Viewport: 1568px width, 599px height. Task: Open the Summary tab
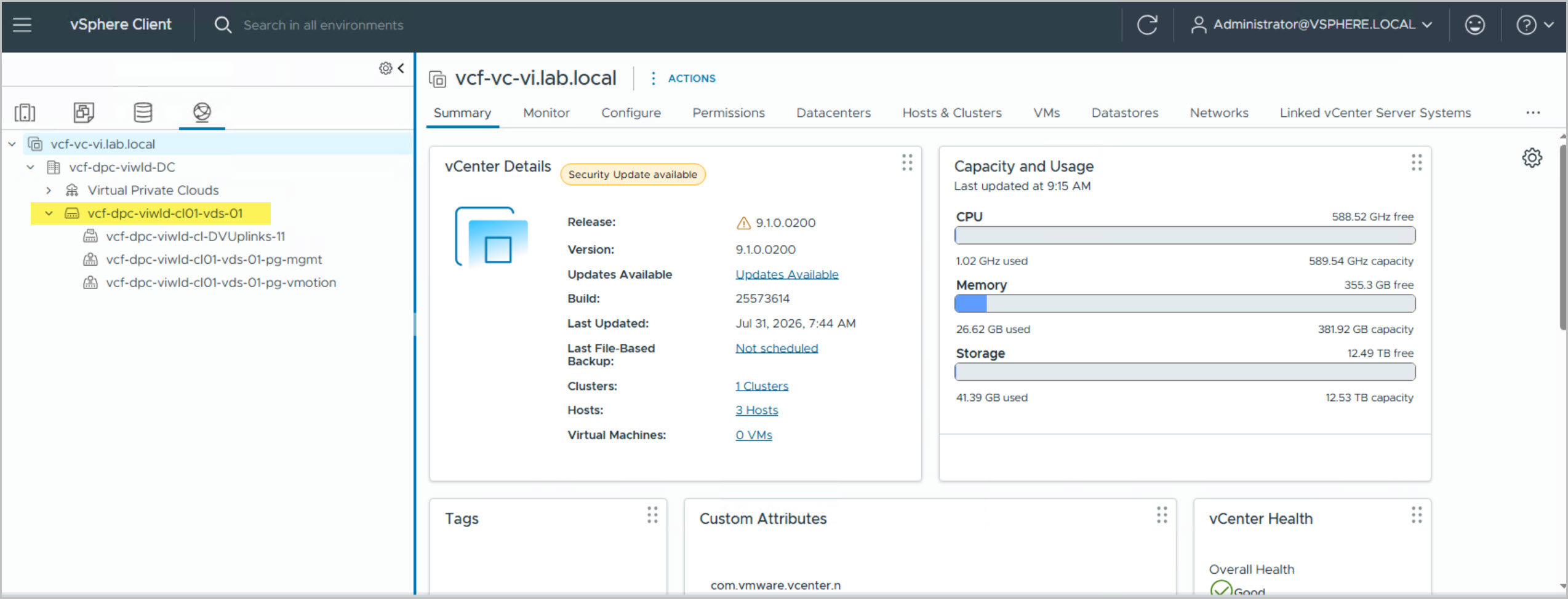pyautogui.click(x=462, y=113)
